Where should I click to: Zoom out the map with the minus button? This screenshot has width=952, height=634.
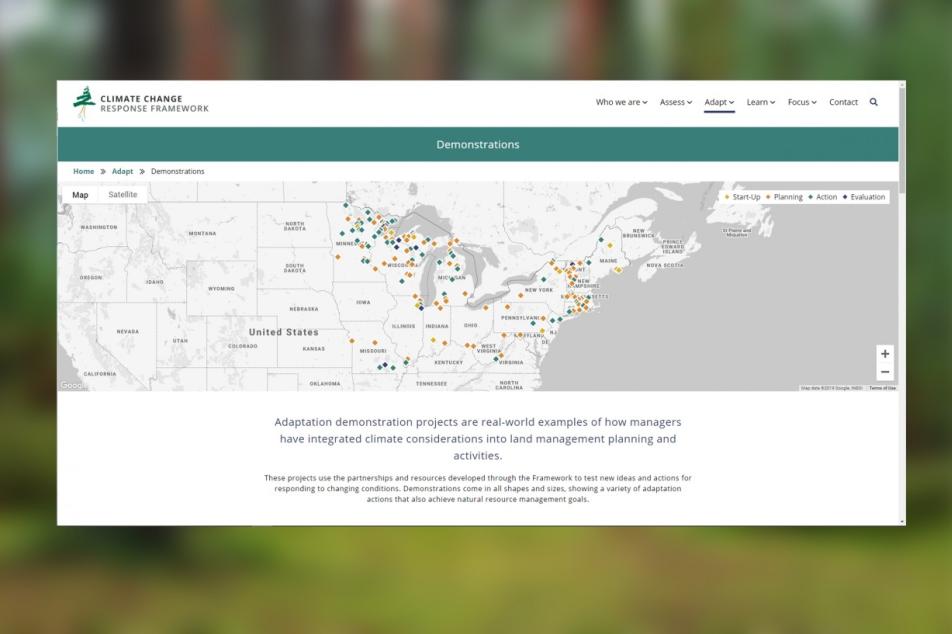click(x=885, y=372)
